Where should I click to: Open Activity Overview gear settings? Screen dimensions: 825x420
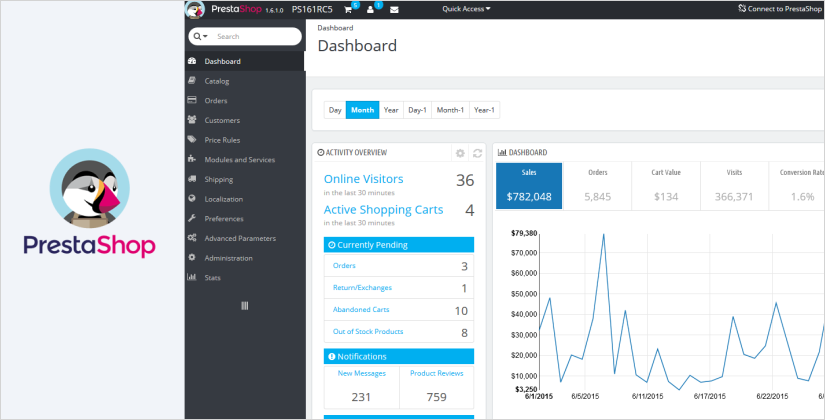[x=460, y=153]
